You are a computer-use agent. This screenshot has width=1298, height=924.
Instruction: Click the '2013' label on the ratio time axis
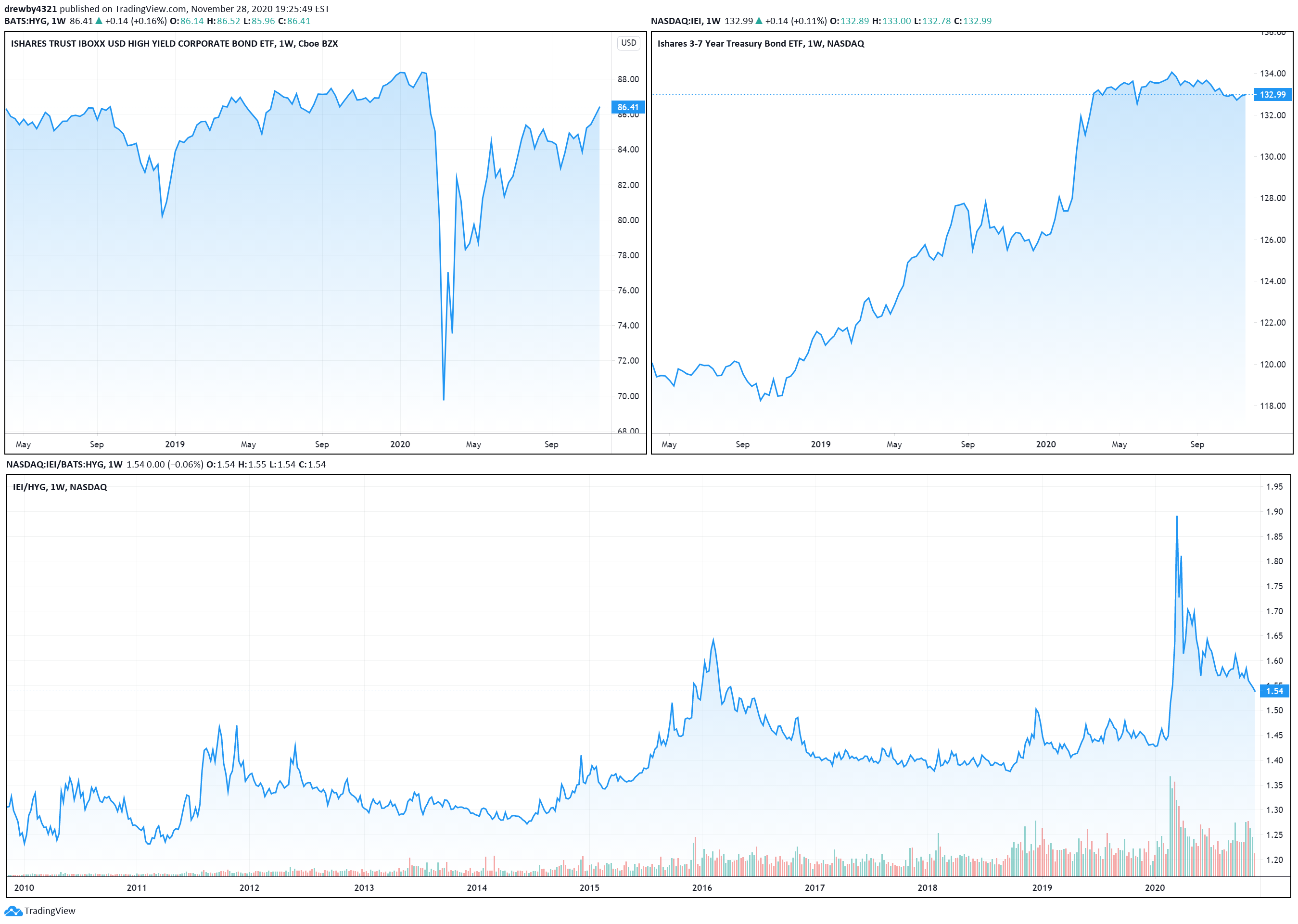coord(364,887)
